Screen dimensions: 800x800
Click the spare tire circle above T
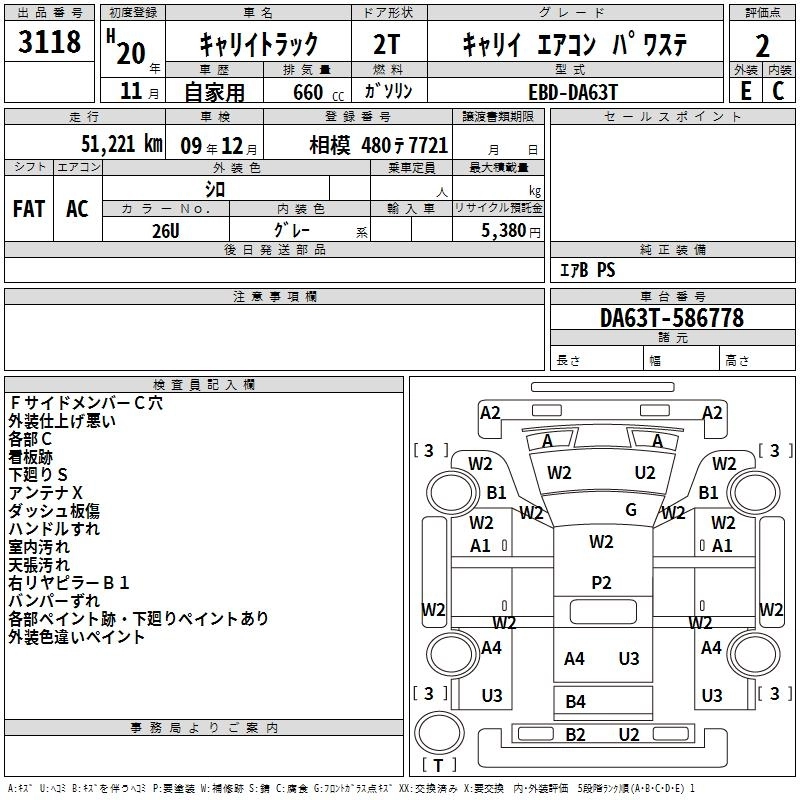point(439,733)
